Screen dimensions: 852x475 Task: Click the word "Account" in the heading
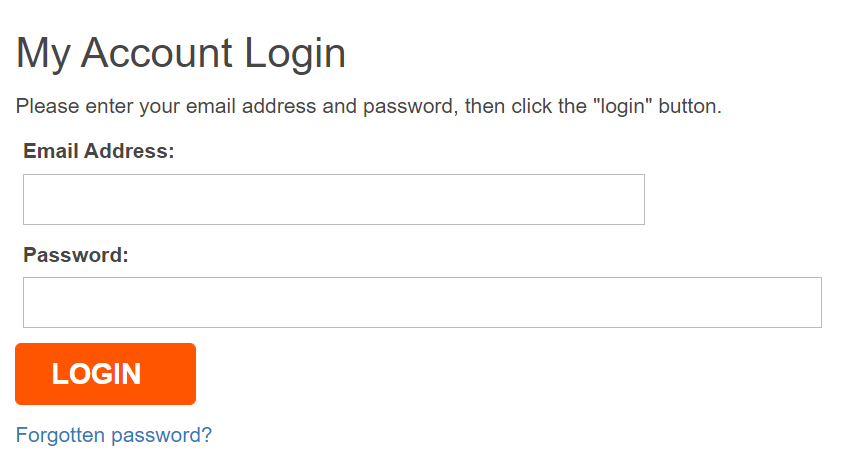[x=156, y=53]
